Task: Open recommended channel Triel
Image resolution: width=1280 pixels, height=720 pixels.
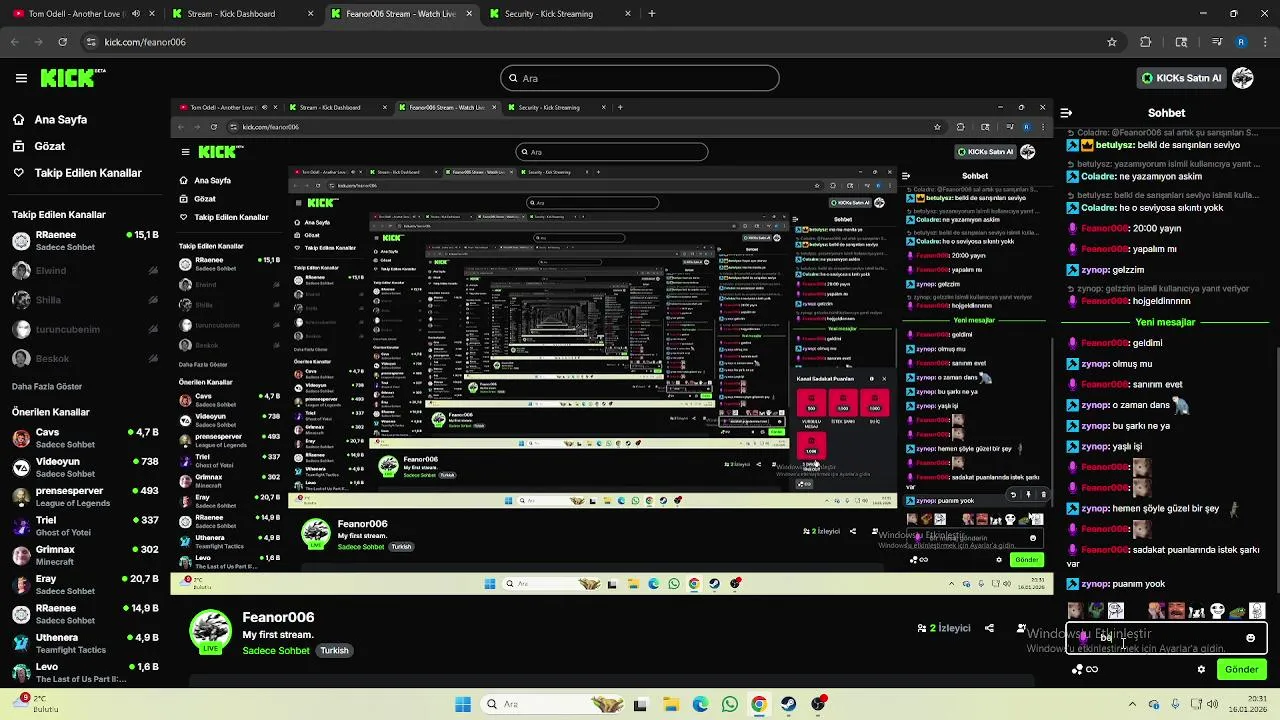Action: pyautogui.click(x=85, y=526)
